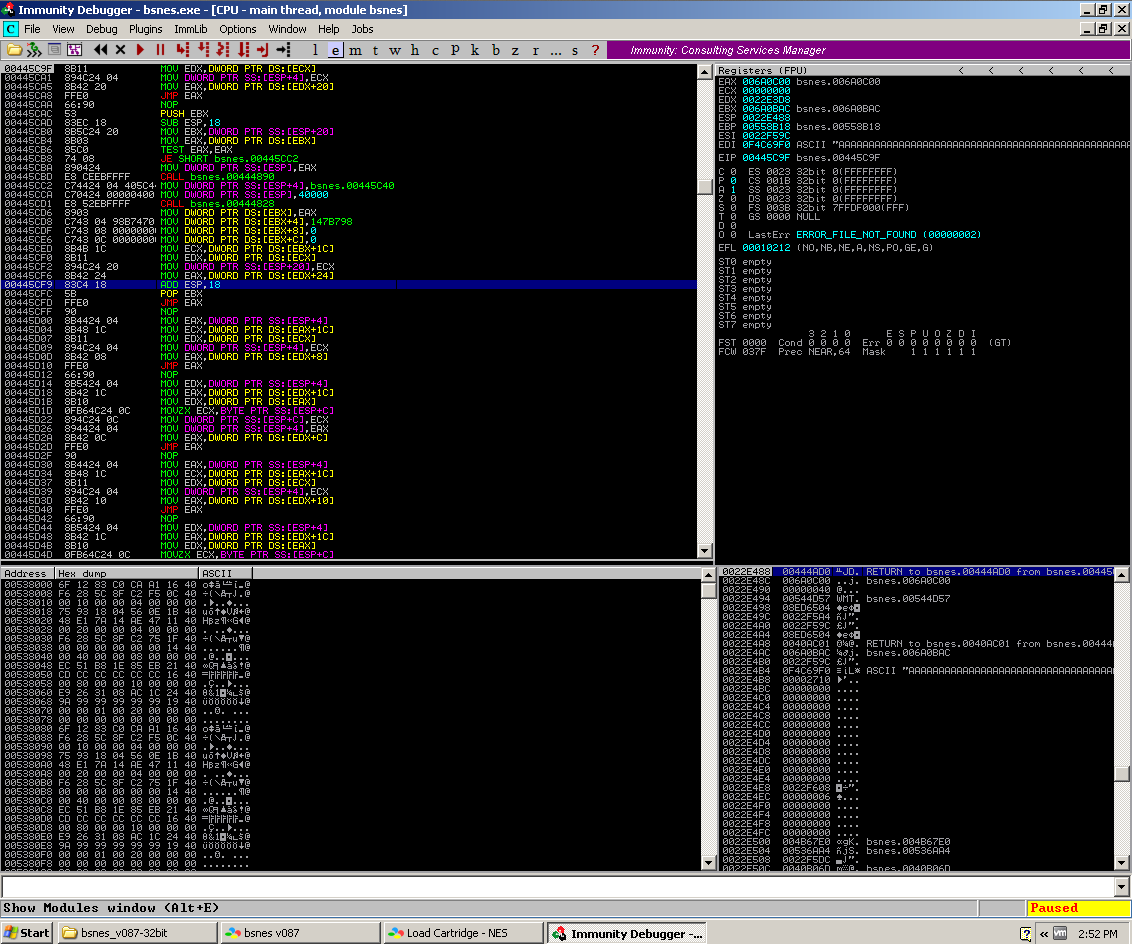Show breakpoints with 'b' button

(495, 50)
